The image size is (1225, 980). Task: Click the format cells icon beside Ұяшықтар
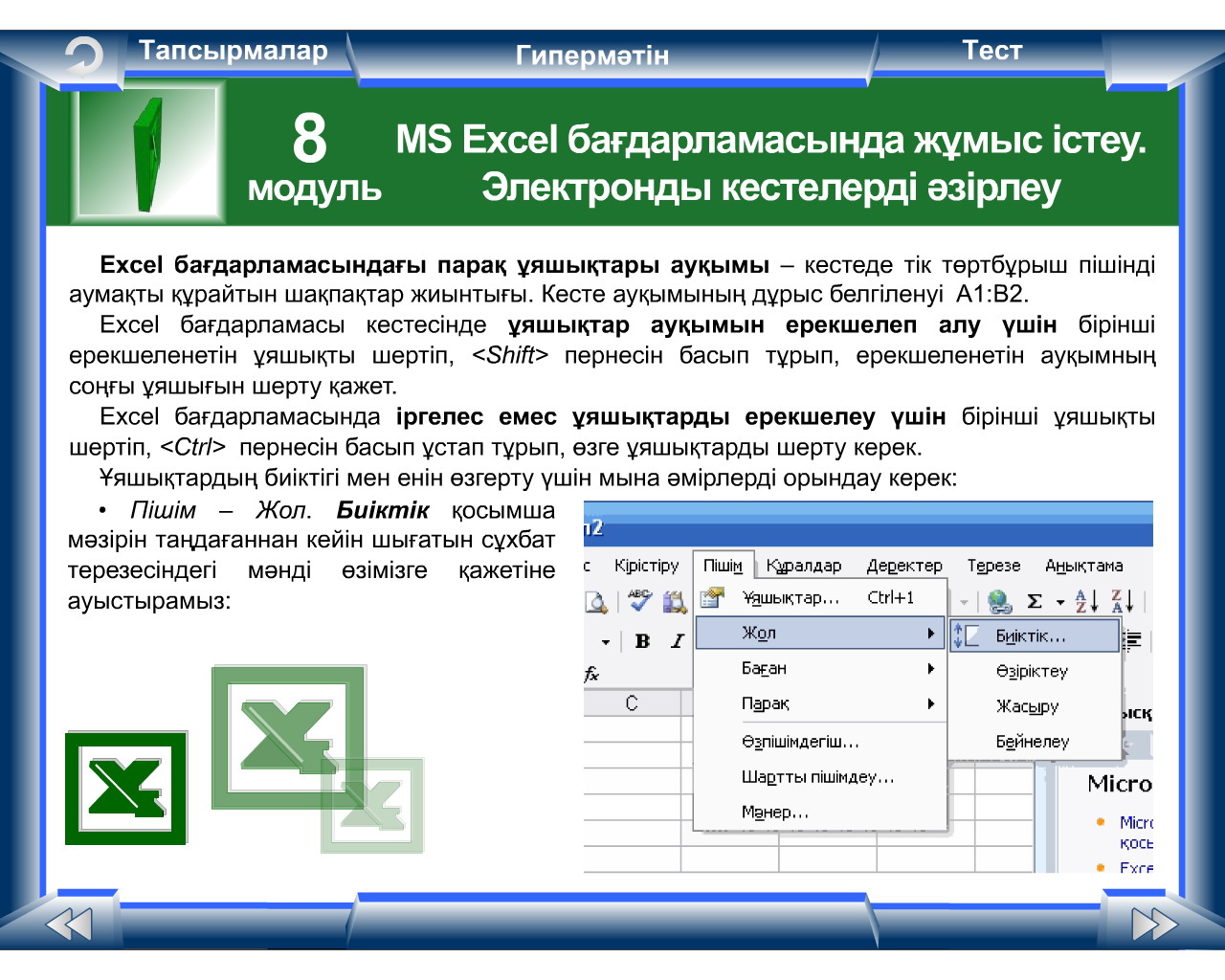click(x=712, y=598)
